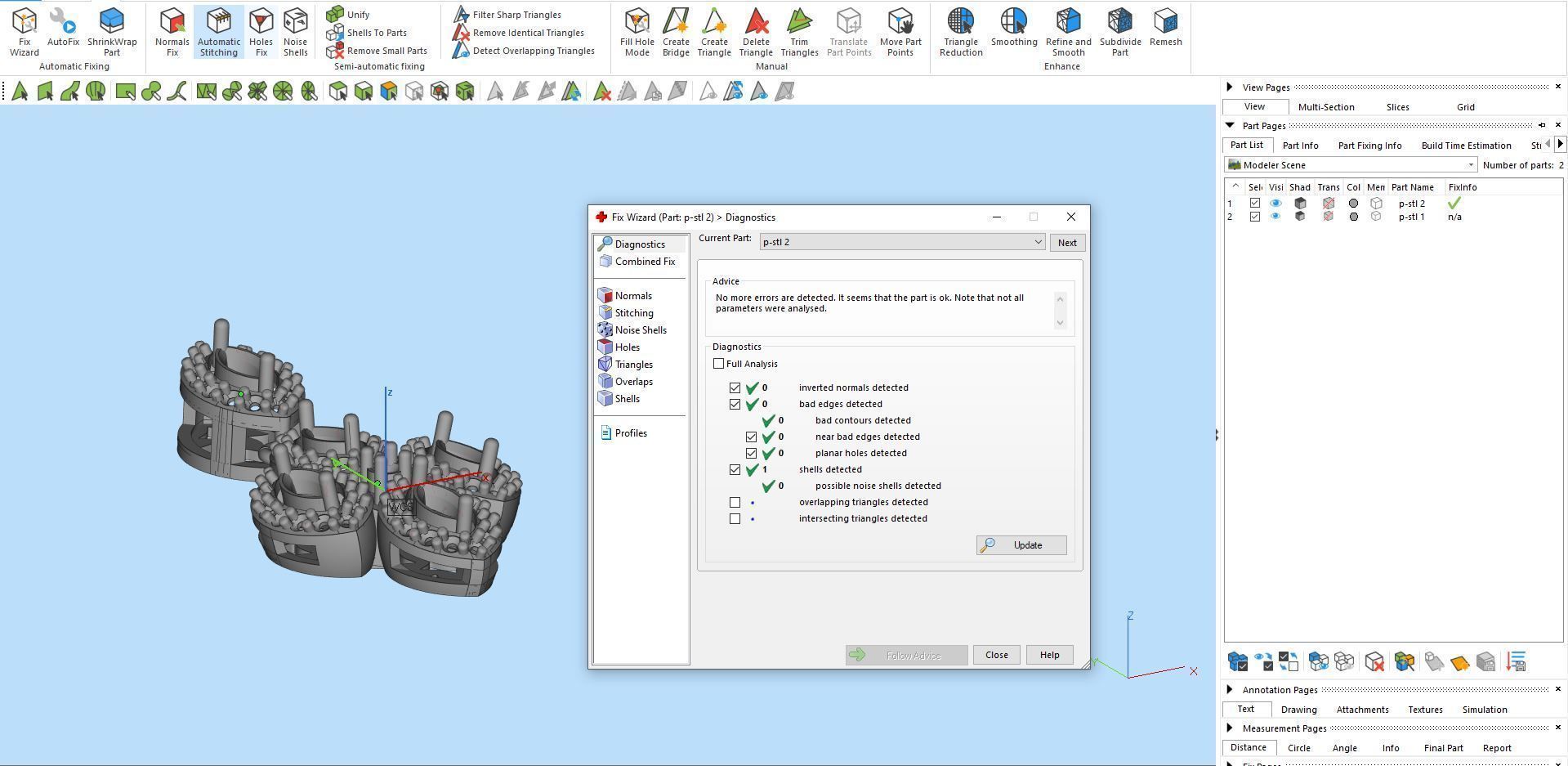This screenshot has height=766, width=1568.
Task: Apply Filter Sharp Triangles
Action: [x=507, y=15]
